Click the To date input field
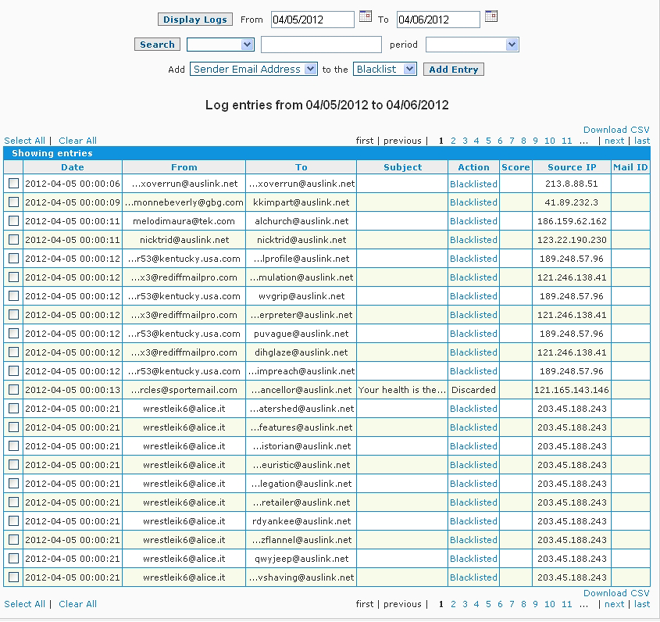Image resolution: width=660 pixels, height=622 pixels. 438,20
